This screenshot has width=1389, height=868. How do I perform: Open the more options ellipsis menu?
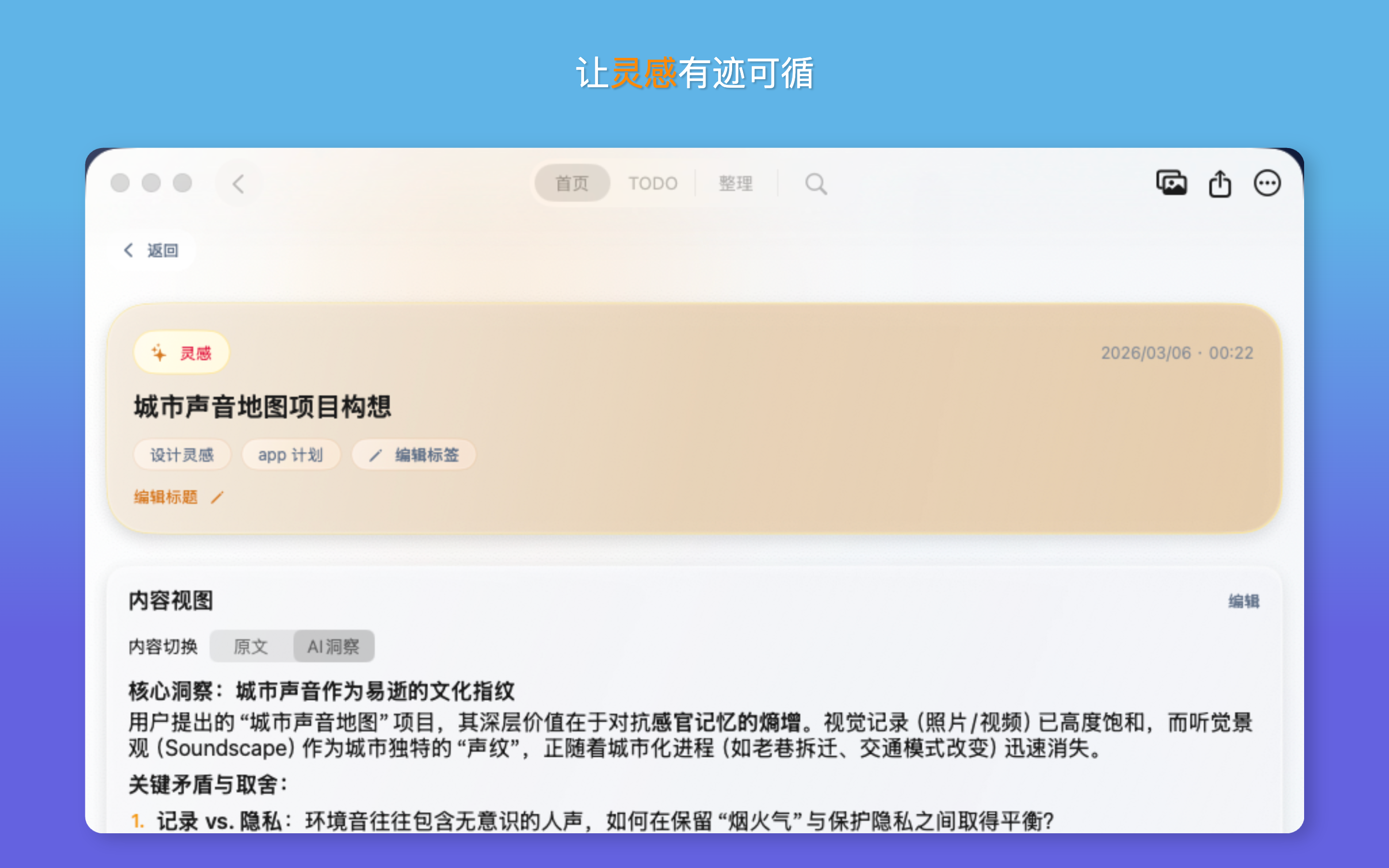coord(1267,184)
